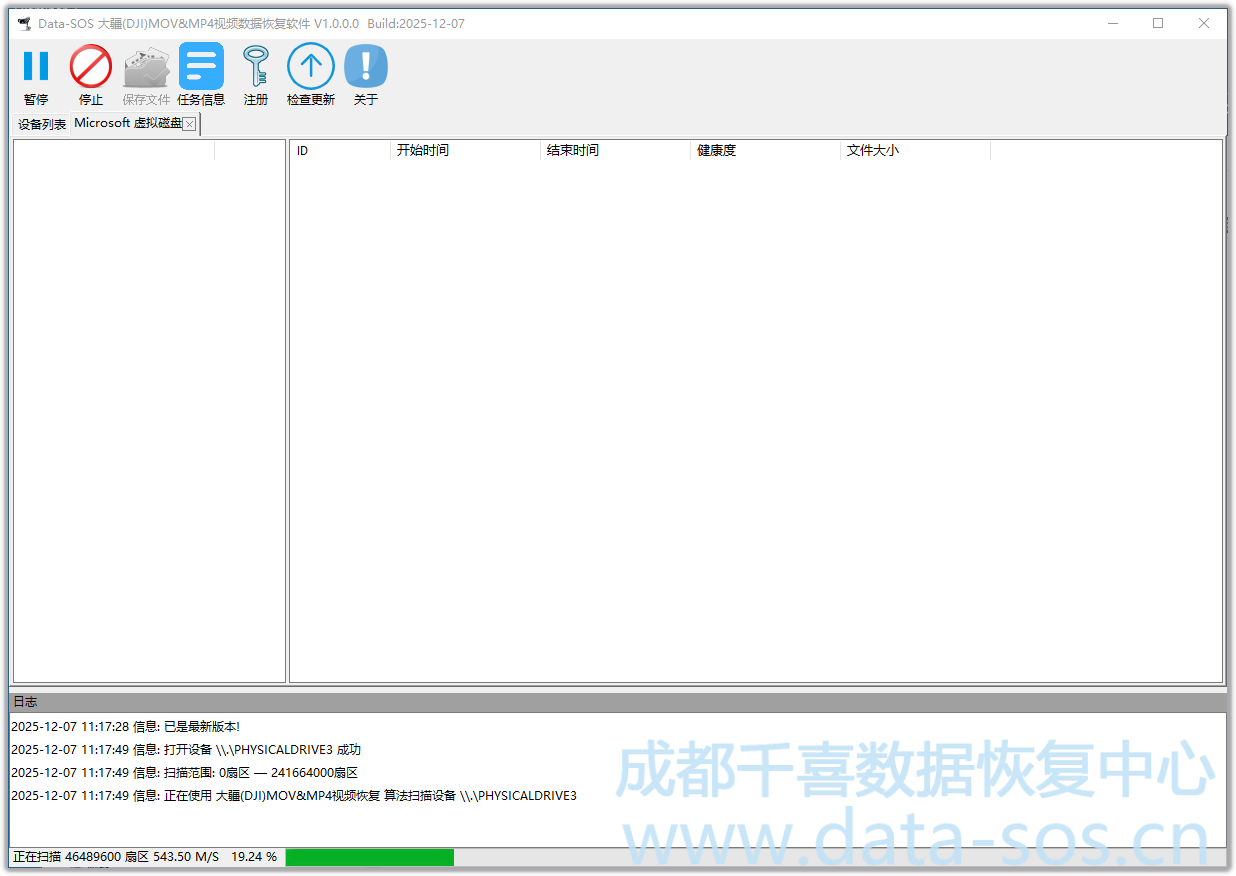Select the Microsoft 虚拟磁盘 tab

127,123
